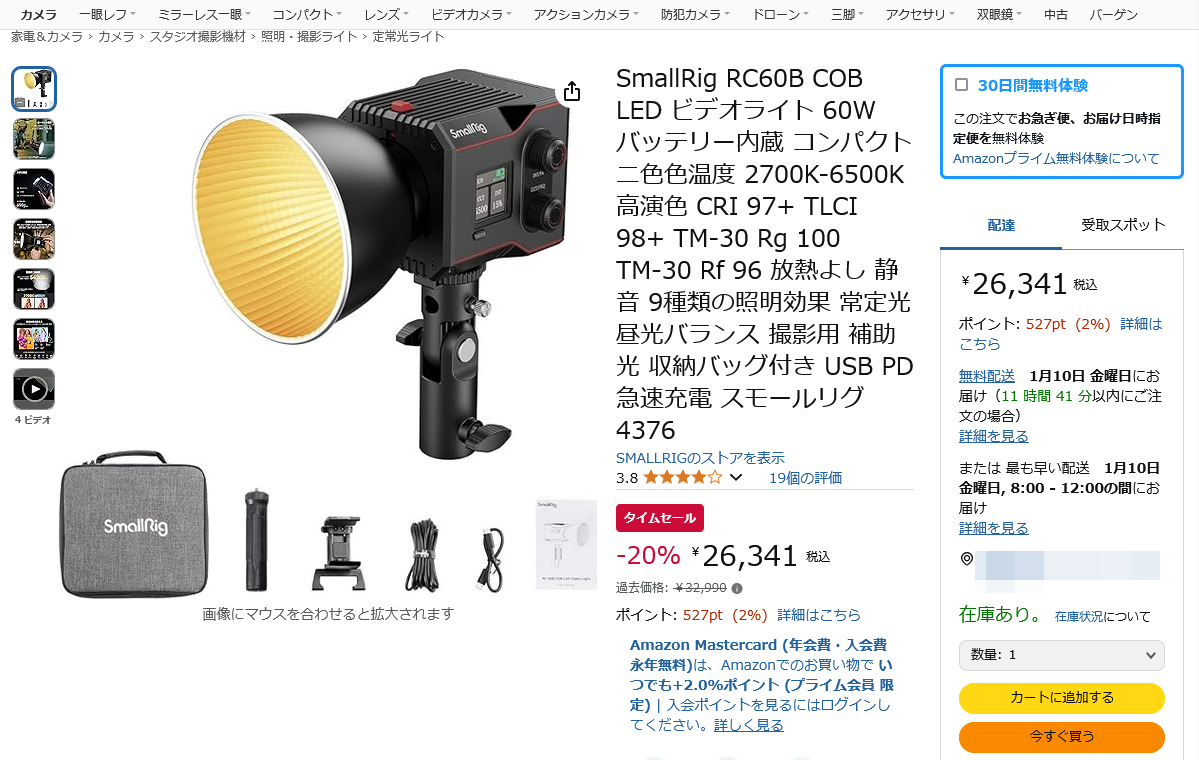Click the location pin icon
1199x760 pixels.
click(967, 559)
